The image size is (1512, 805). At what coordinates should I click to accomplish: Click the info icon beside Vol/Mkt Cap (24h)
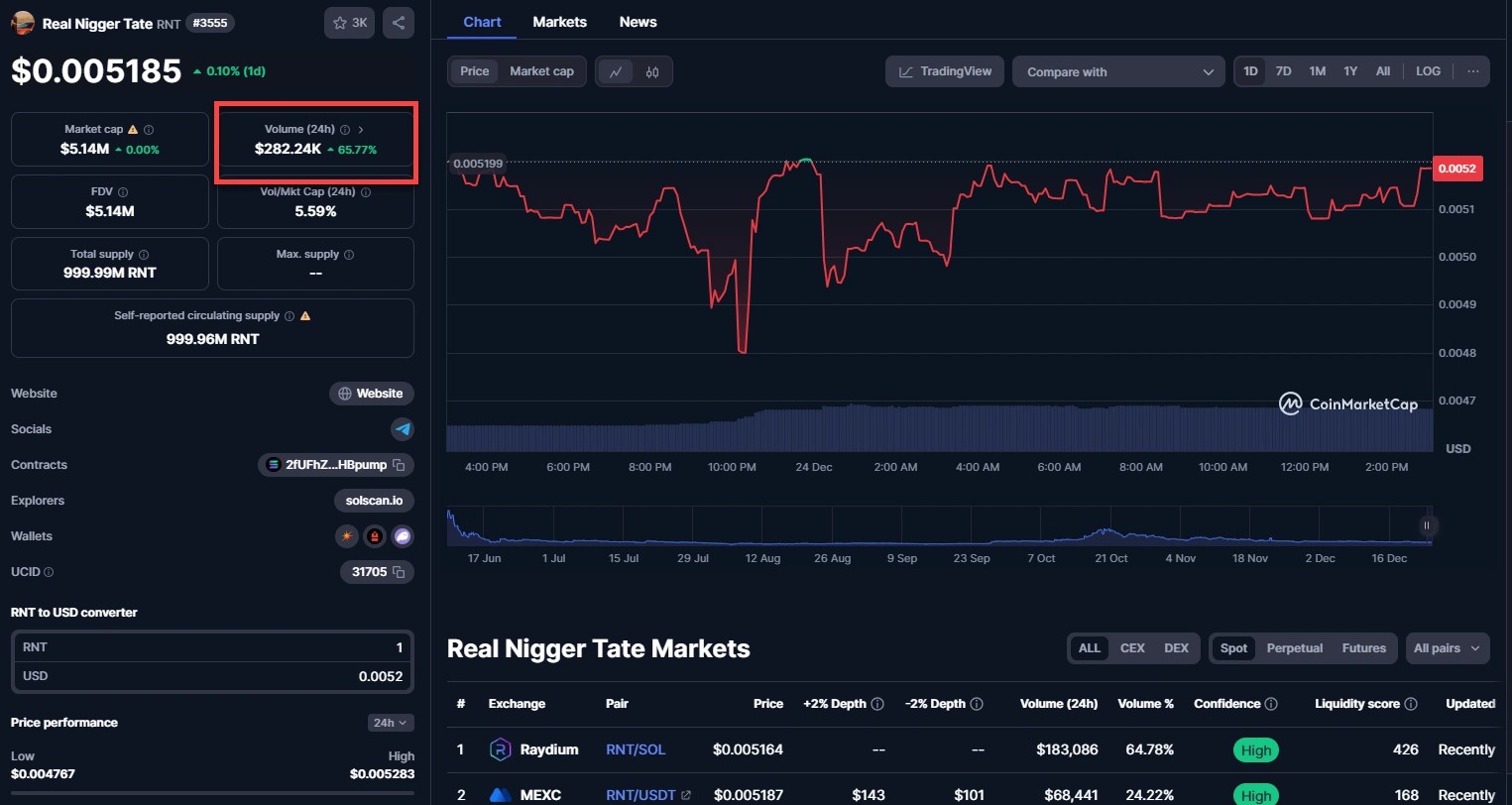[x=366, y=192]
